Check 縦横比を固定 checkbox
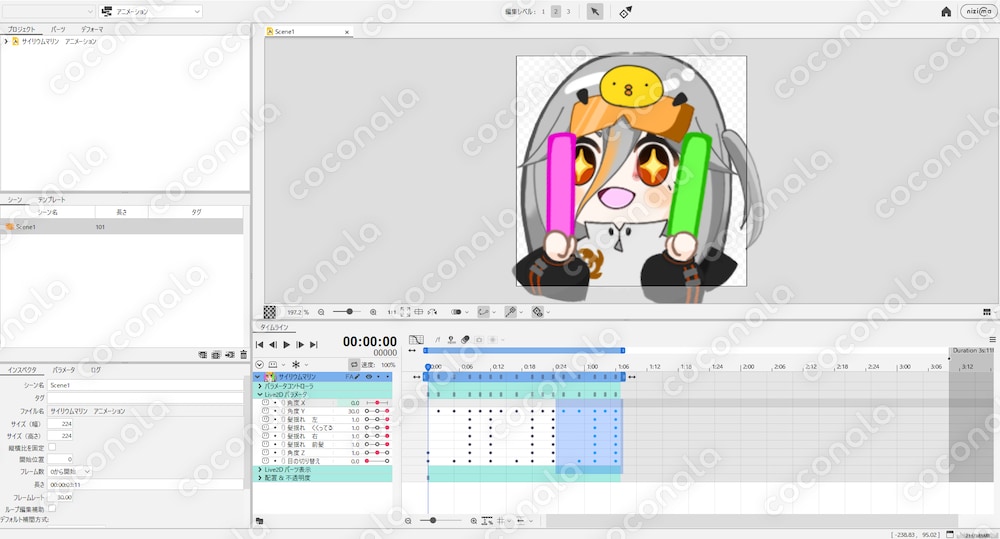The height and width of the screenshot is (539, 1000). [52, 447]
